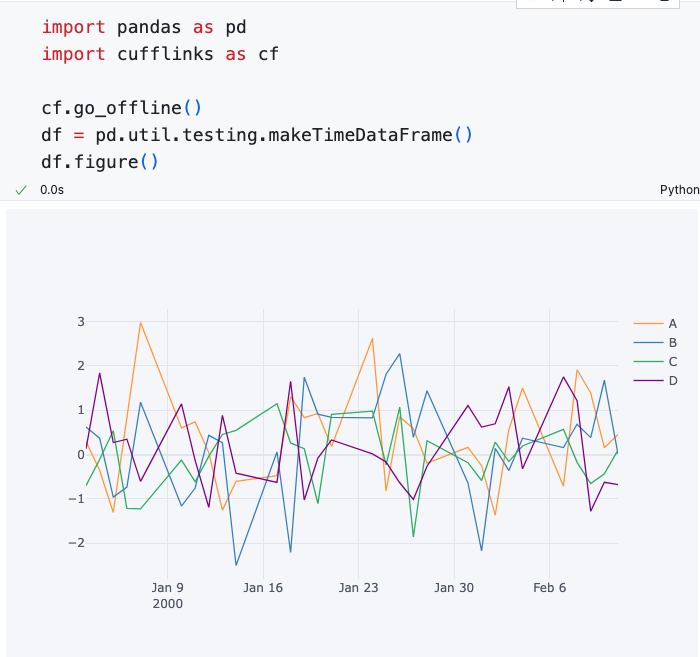Viewport: 700px width, 657px height.
Task: Click the 'Jan 23' x-axis tick label
Action: 358,588
